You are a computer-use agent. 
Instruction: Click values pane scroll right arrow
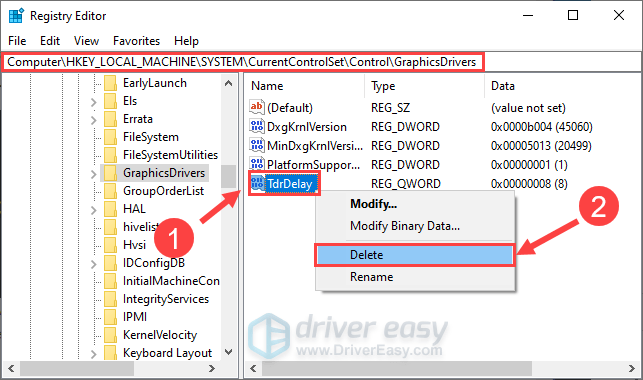pyautogui.click(x=632, y=369)
